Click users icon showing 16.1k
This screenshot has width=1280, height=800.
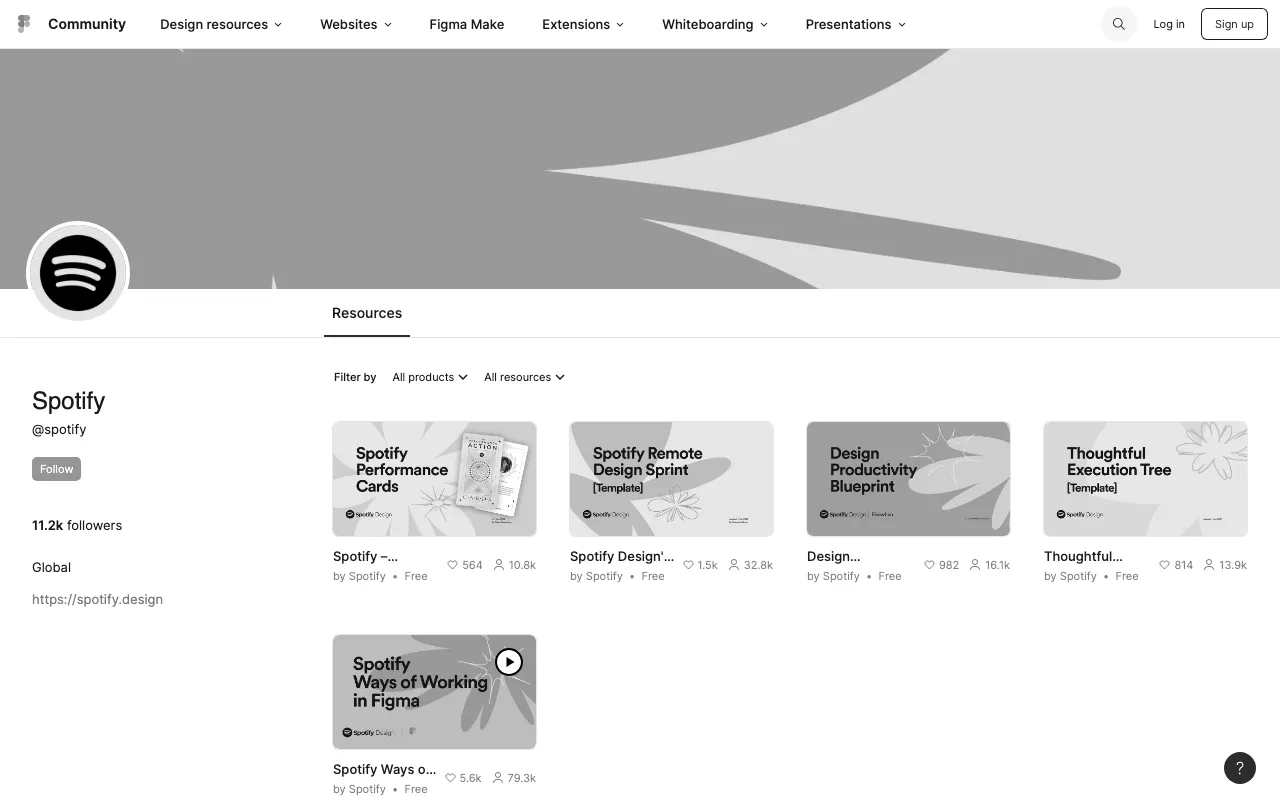coord(975,565)
